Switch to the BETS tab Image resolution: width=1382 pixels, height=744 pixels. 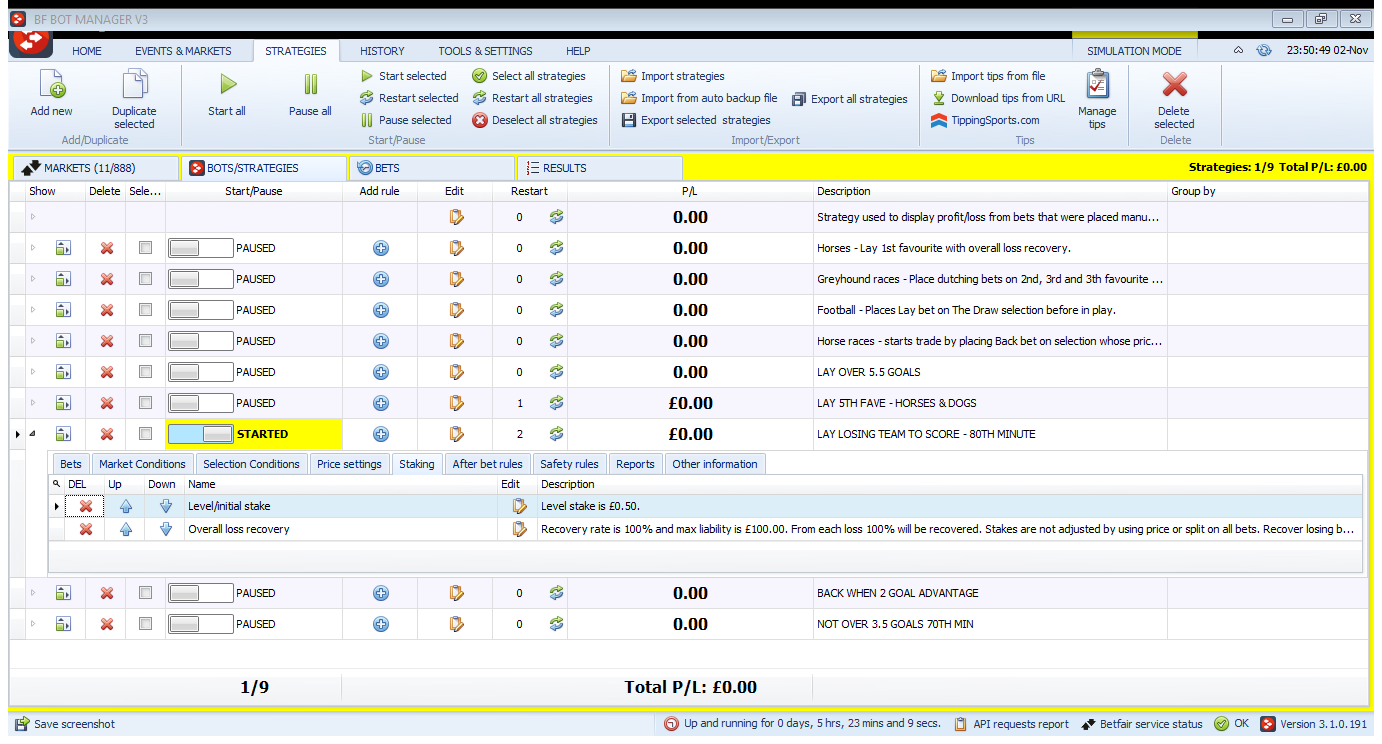coord(432,168)
